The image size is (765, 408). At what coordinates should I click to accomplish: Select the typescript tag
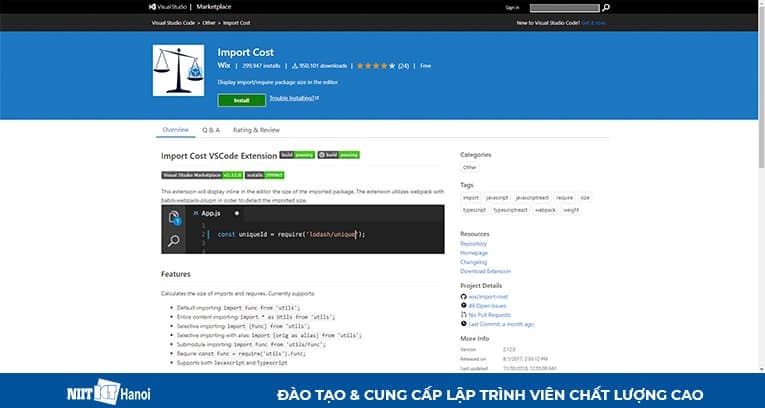click(x=474, y=210)
